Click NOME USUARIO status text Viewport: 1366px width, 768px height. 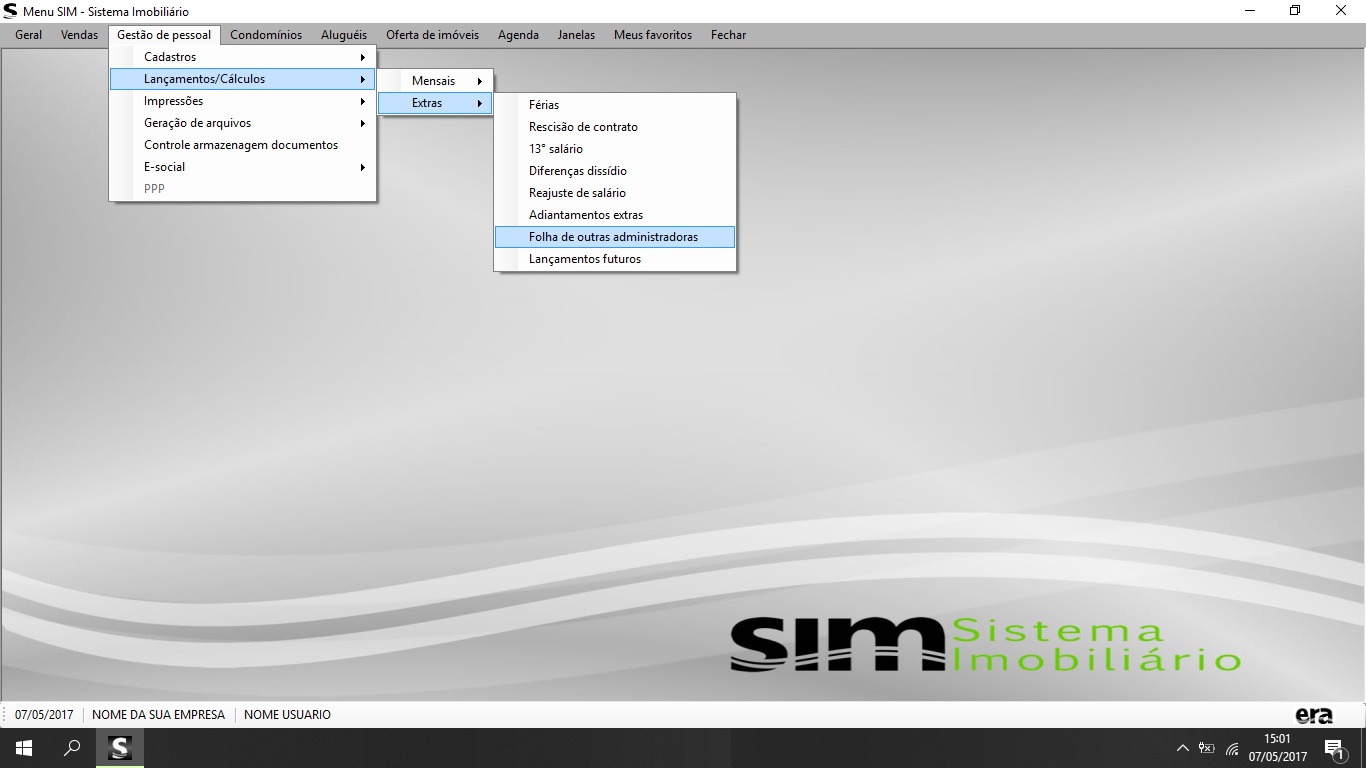click(x=287, y=715)
